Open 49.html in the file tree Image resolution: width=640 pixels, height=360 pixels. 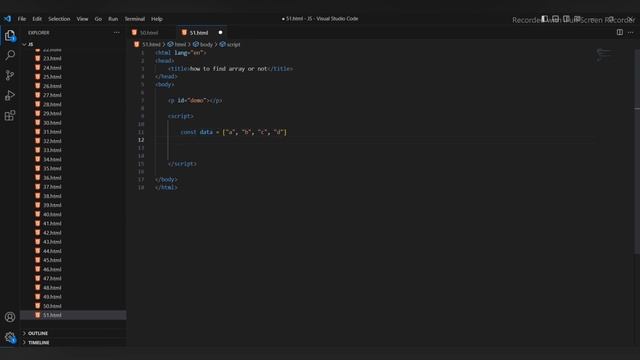pos(52,297)
